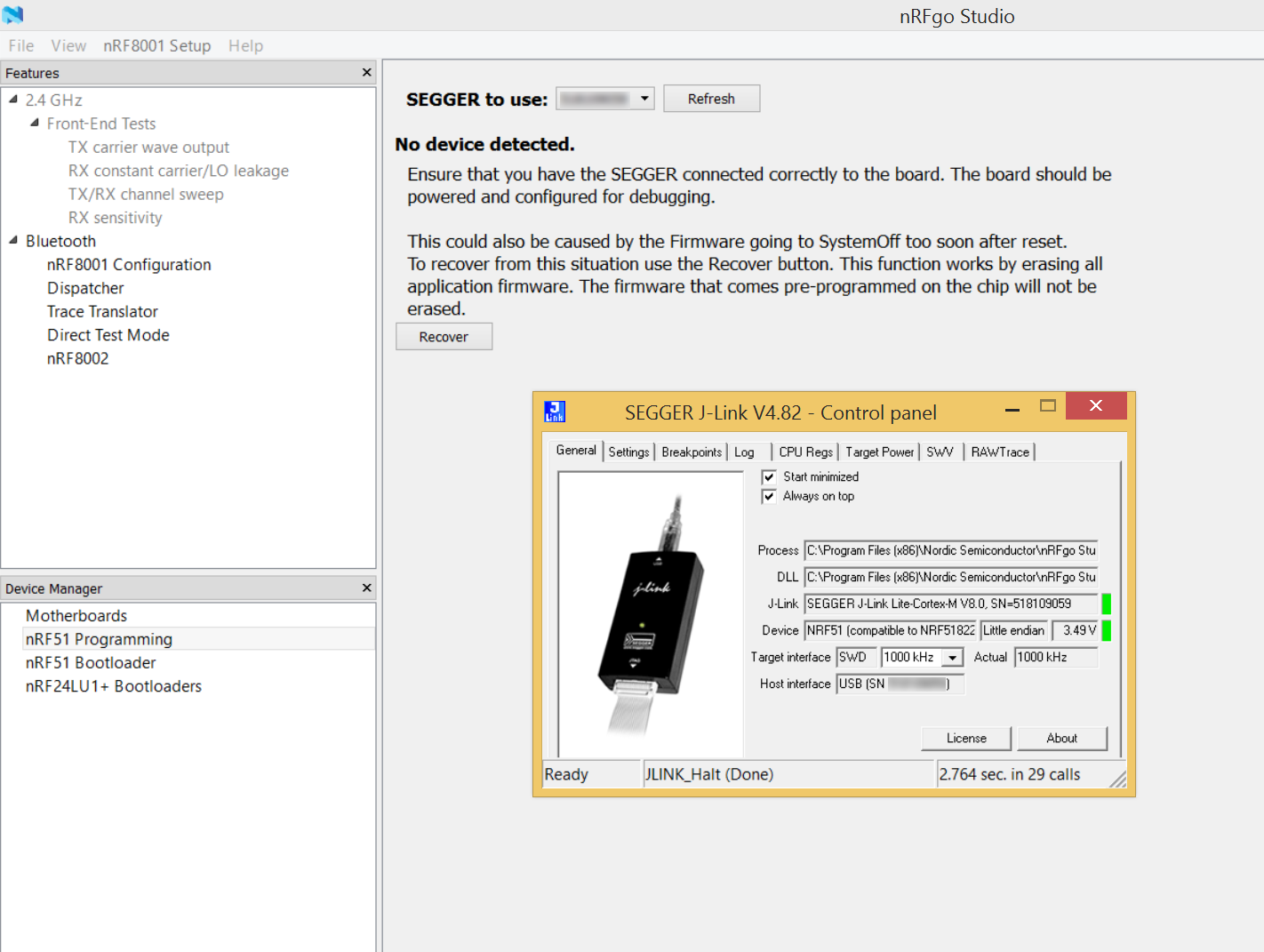
Task: Select nRF51 Bootloader in Device Manager
Action: [91, 662]
